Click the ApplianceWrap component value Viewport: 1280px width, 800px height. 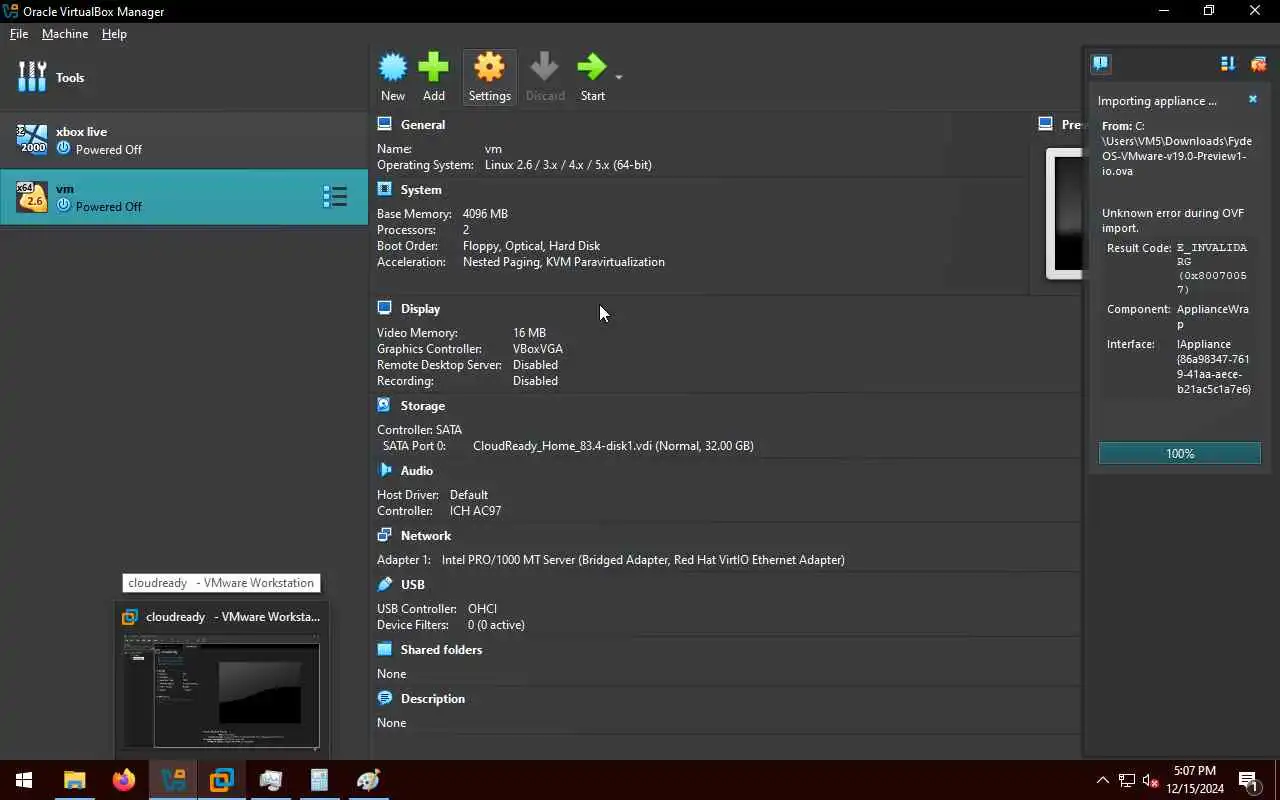pos(1212,317)
